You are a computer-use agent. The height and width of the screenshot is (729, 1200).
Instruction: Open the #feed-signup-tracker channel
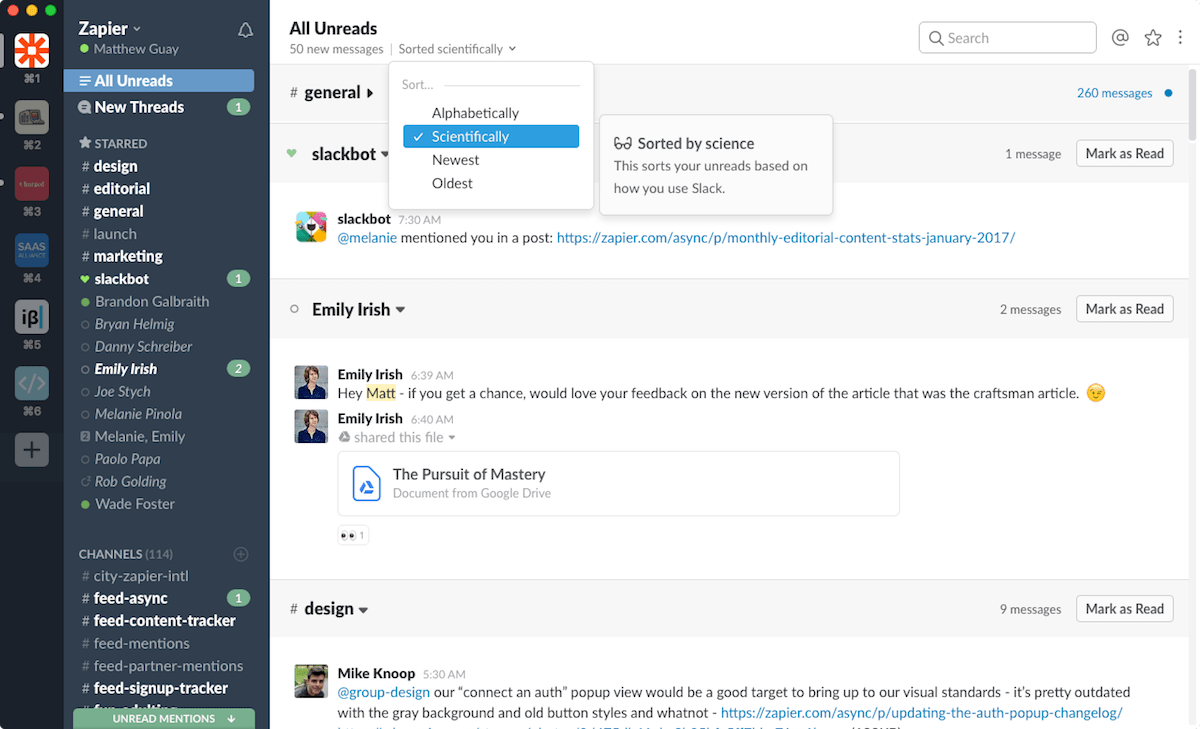[154, 688]
